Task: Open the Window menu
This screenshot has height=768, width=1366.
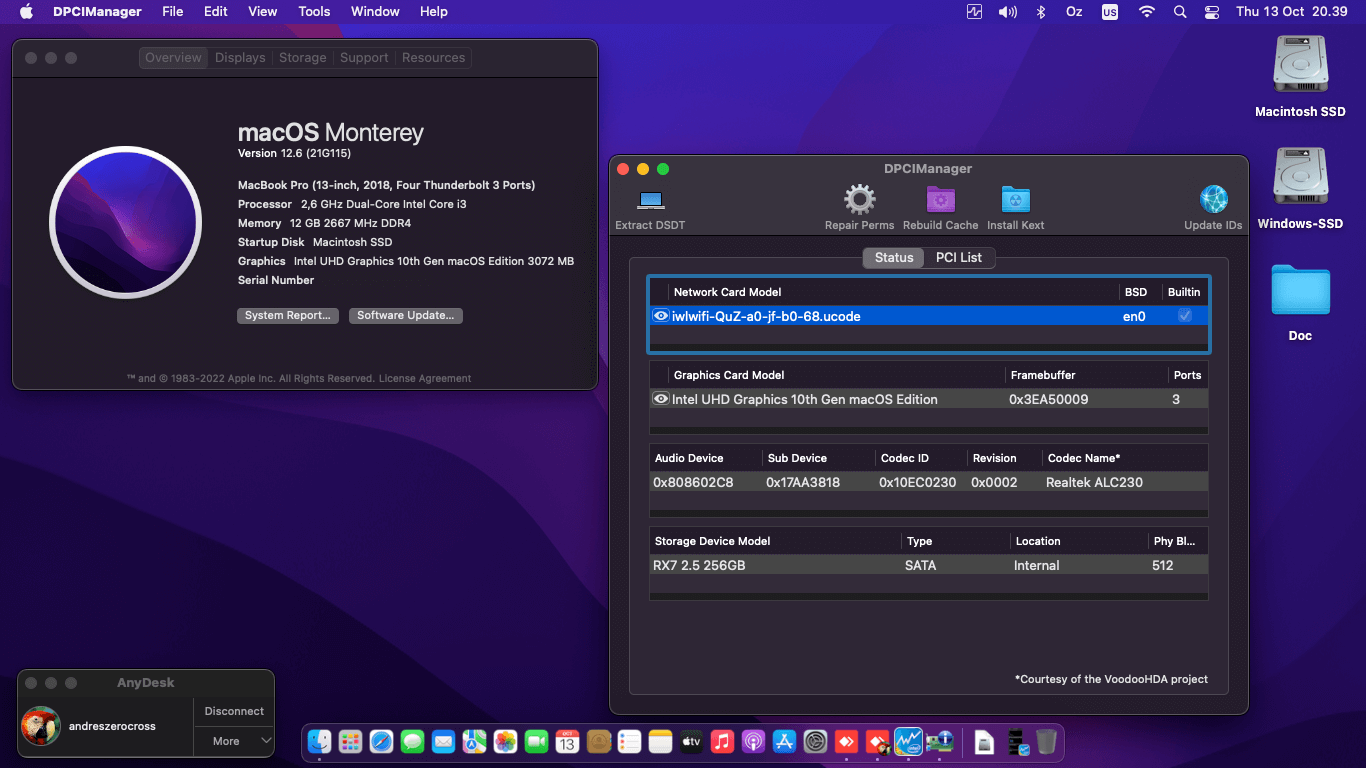Action: [x=375, y=12]
